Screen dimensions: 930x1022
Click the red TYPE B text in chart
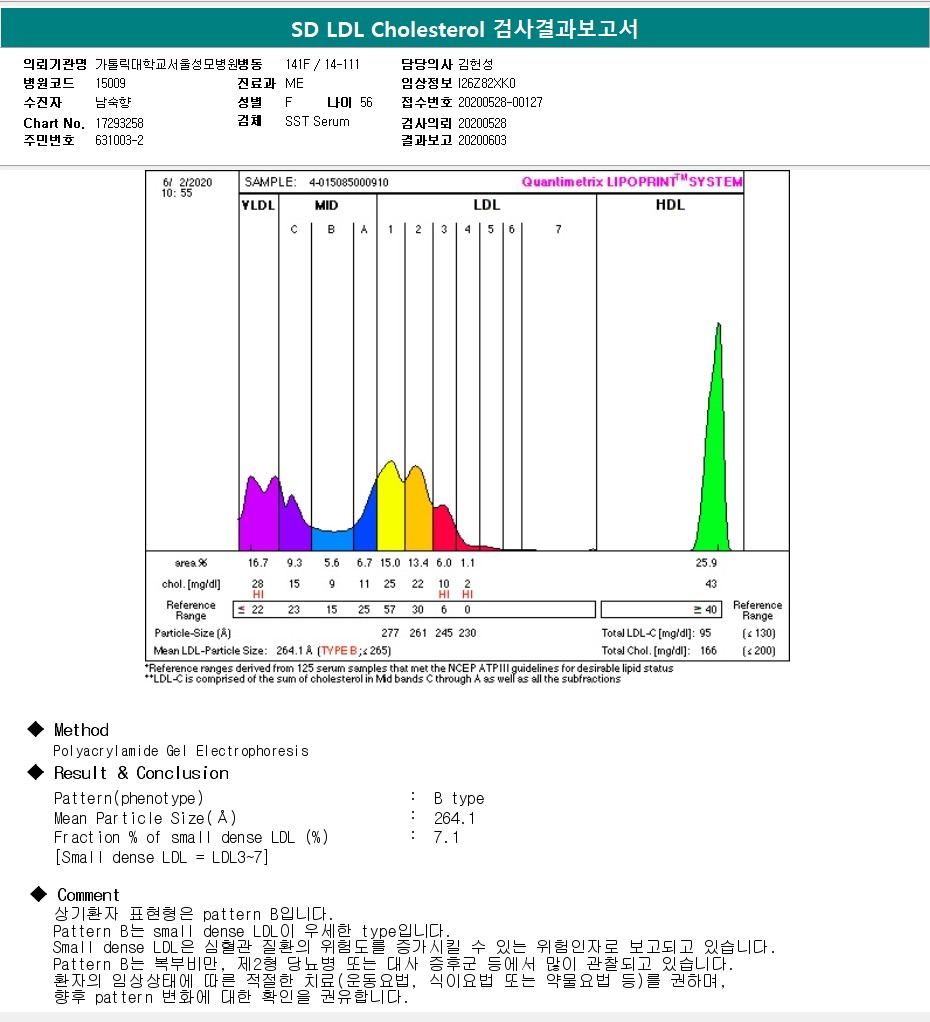(x=337, y=650)
